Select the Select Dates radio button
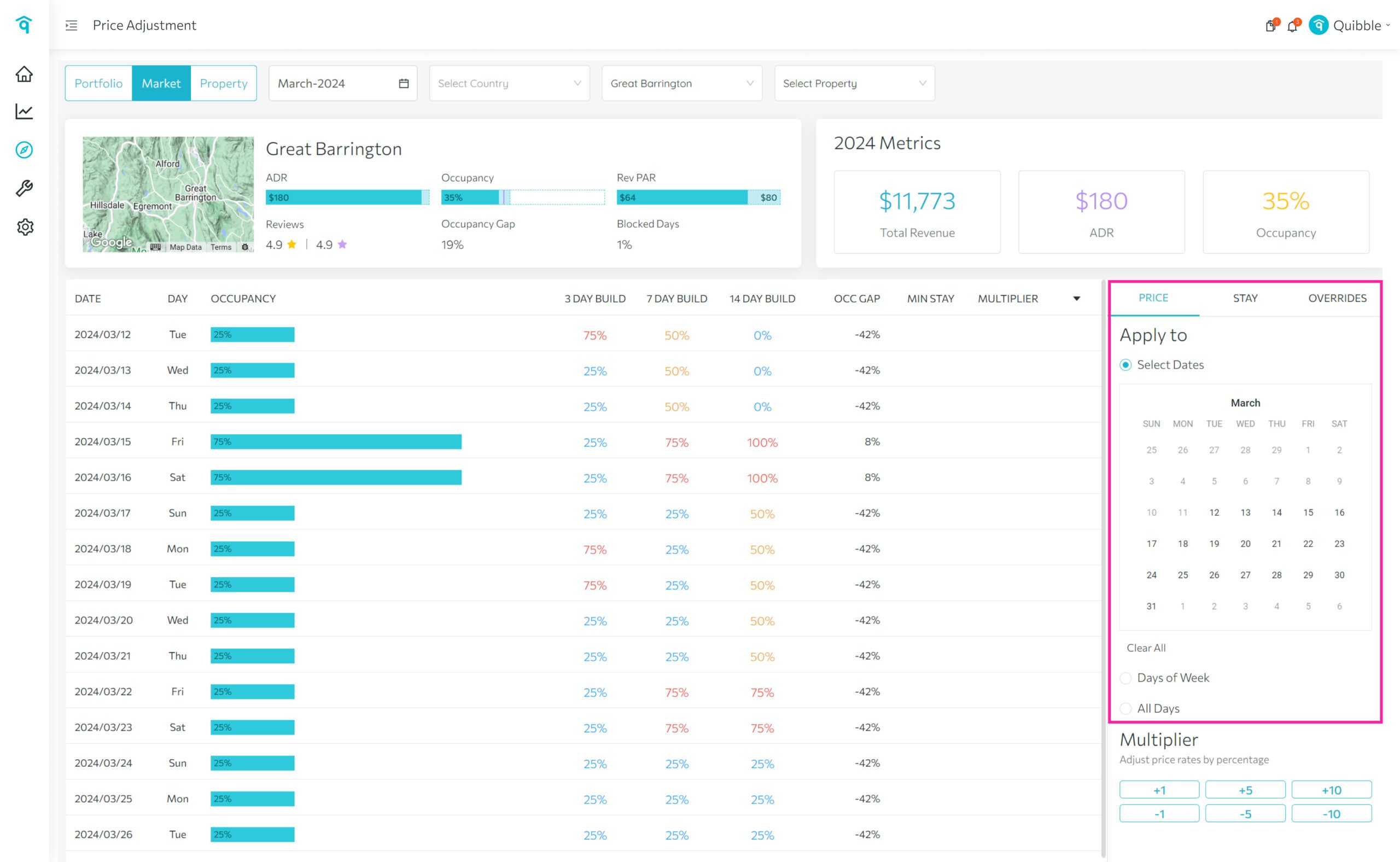Screen dimensions: 1400x862 click(1125, 365)
